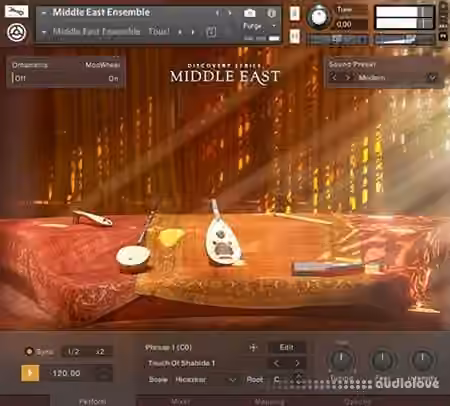The width and height of the screenshot is (450, 406).
Task: Click the NI Kontakt logo icon
Action: [x=16, y=33]
